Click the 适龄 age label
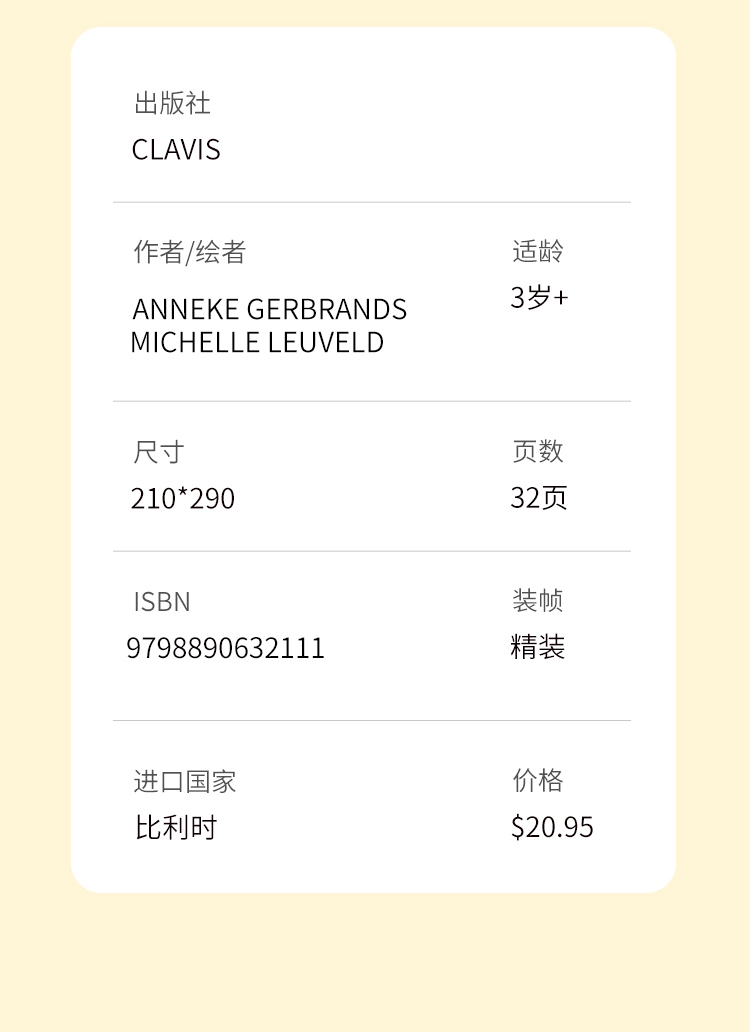Image resolution: width=750 pixels, height=1032 pixels. (x=538, y=251)
